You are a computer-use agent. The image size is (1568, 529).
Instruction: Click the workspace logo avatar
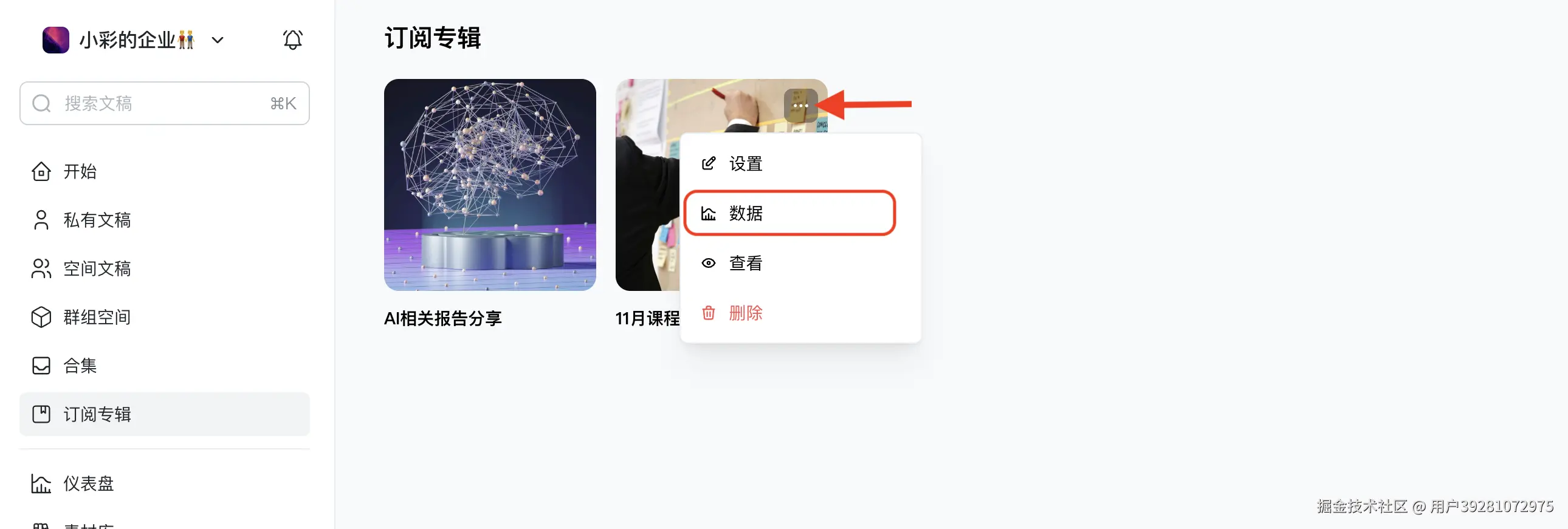coord(55,40)
